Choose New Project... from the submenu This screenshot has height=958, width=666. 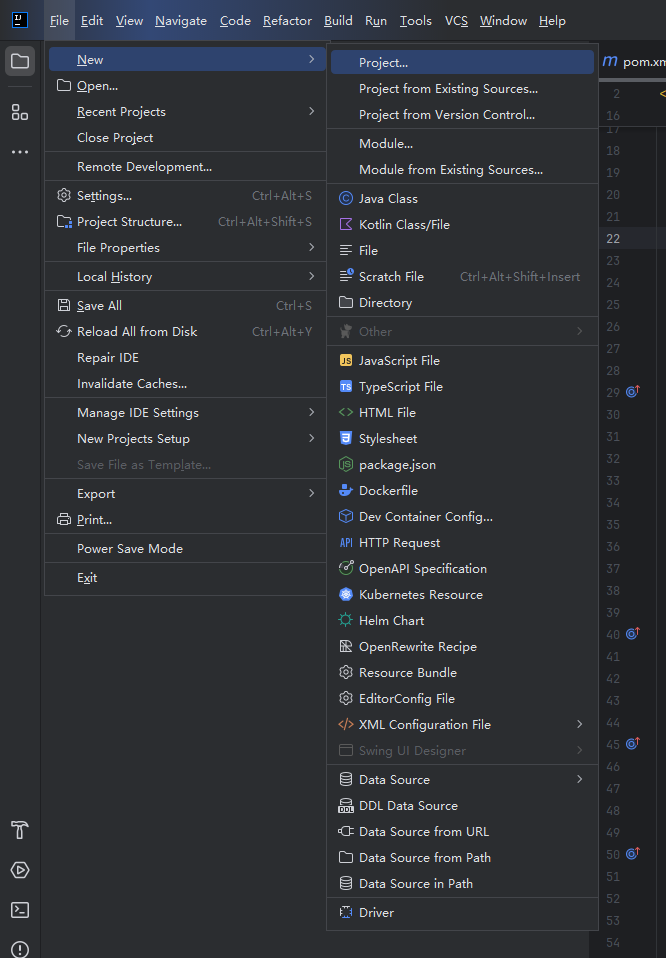point(463,62)
